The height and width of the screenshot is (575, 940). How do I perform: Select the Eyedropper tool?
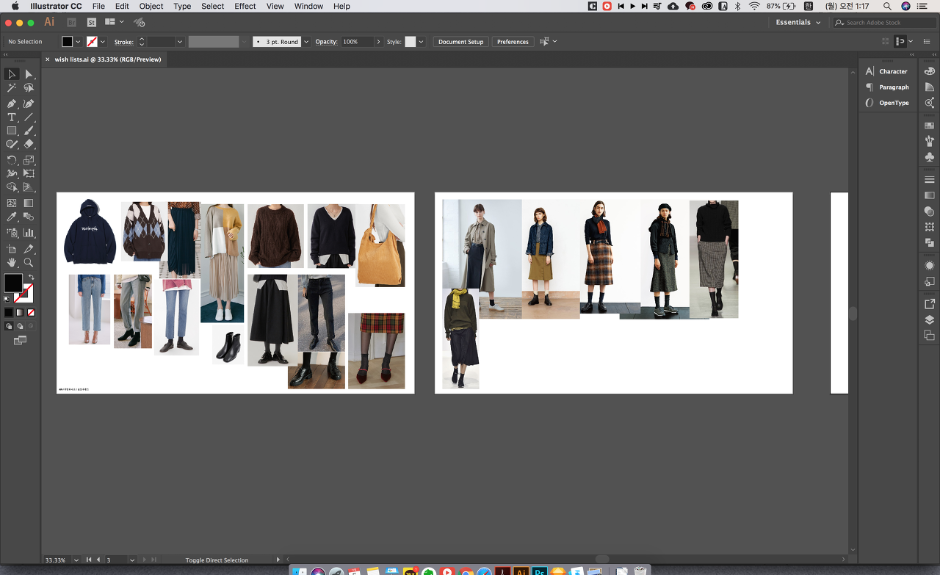point(12,216)
